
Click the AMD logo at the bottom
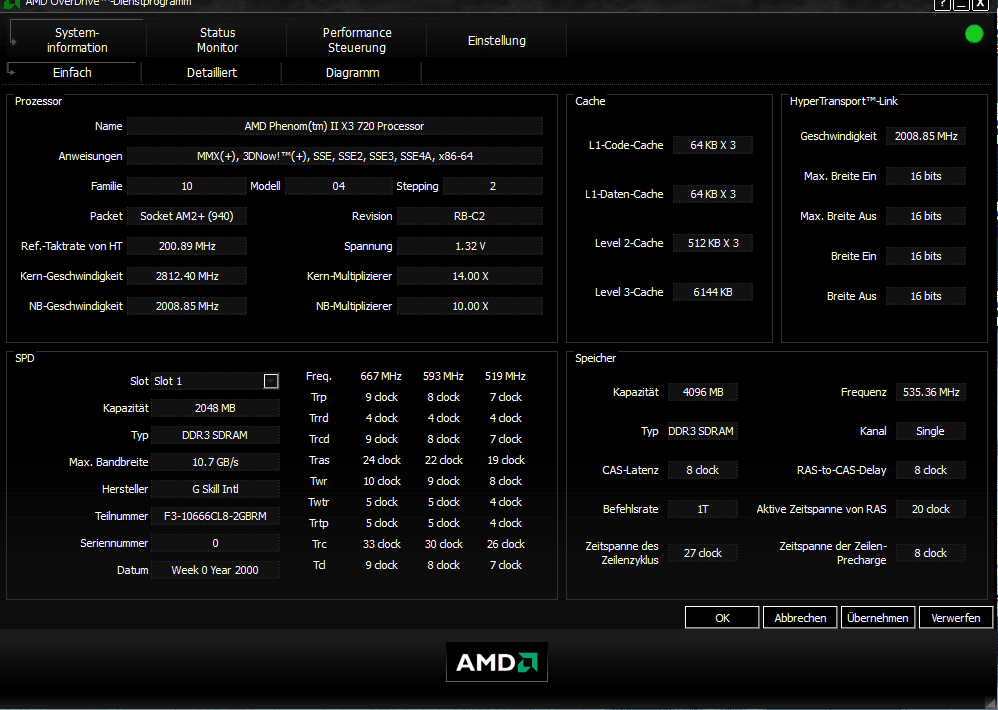tap(496, 662)
